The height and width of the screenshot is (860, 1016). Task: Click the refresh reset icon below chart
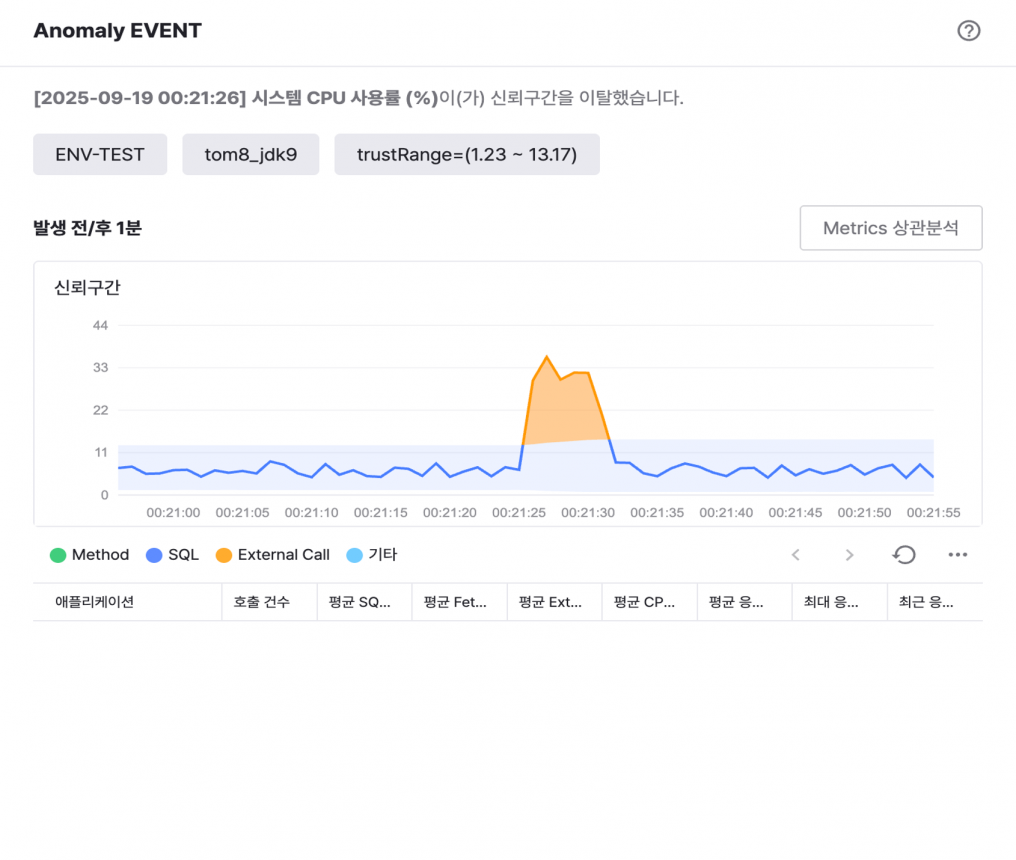904,555
